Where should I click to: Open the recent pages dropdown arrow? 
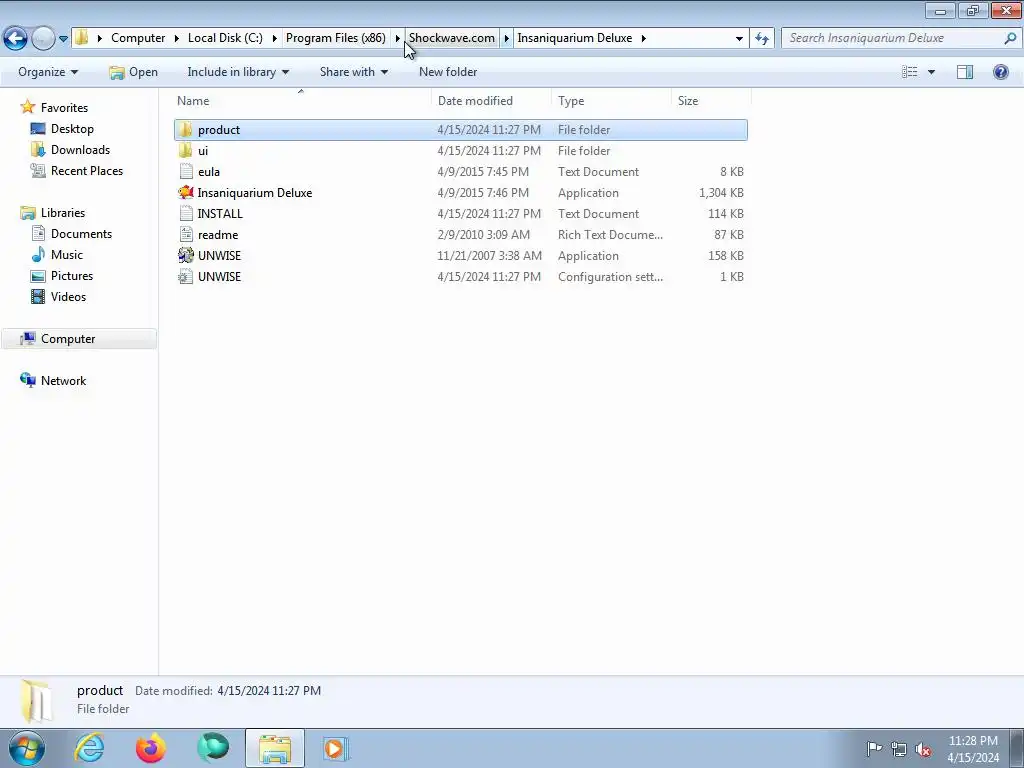[63, 39]
